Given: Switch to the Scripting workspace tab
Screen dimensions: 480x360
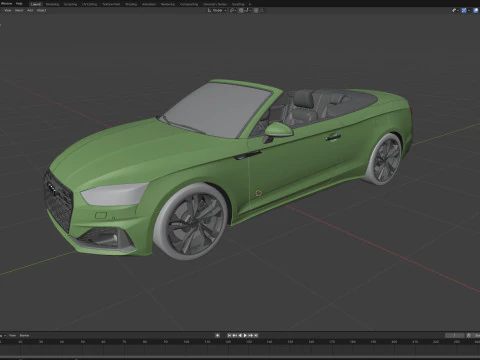Looking at the screenshot, I should click(x=238, y=4).
